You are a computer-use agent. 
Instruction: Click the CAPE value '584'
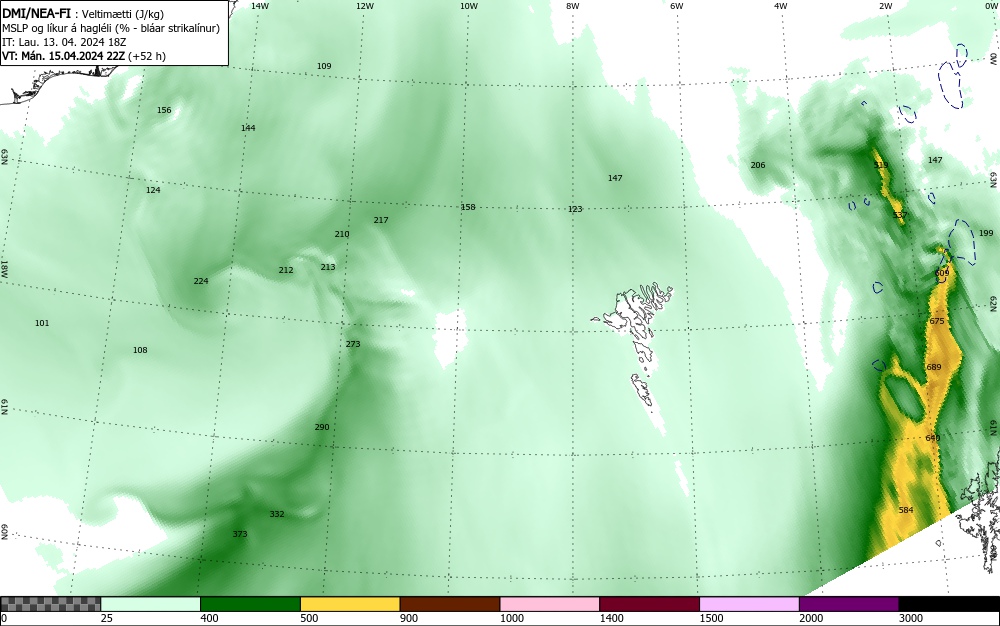(x=906, y=511)
